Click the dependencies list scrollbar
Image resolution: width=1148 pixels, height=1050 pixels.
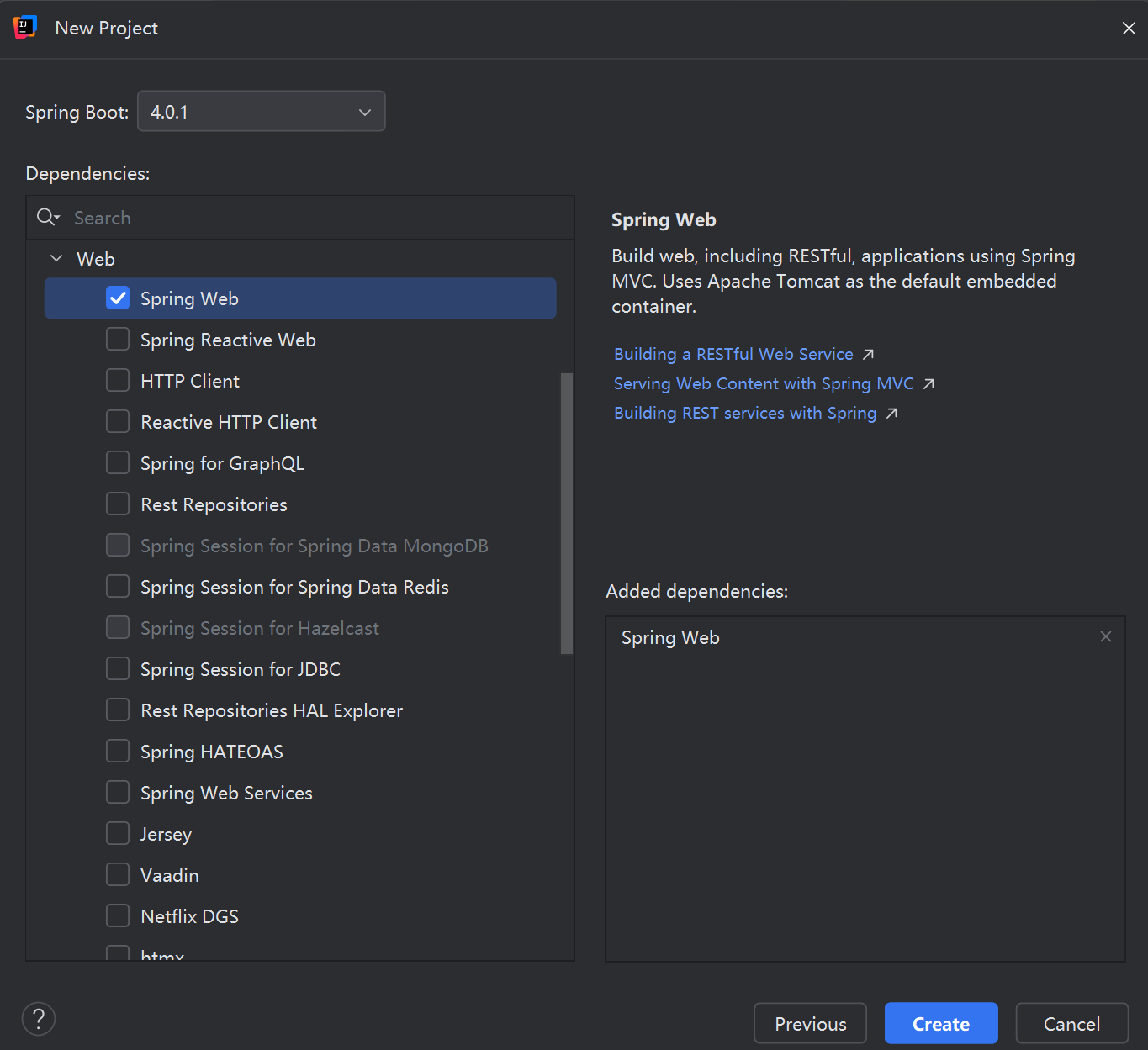pyautogui.click(x=567, y=514)
